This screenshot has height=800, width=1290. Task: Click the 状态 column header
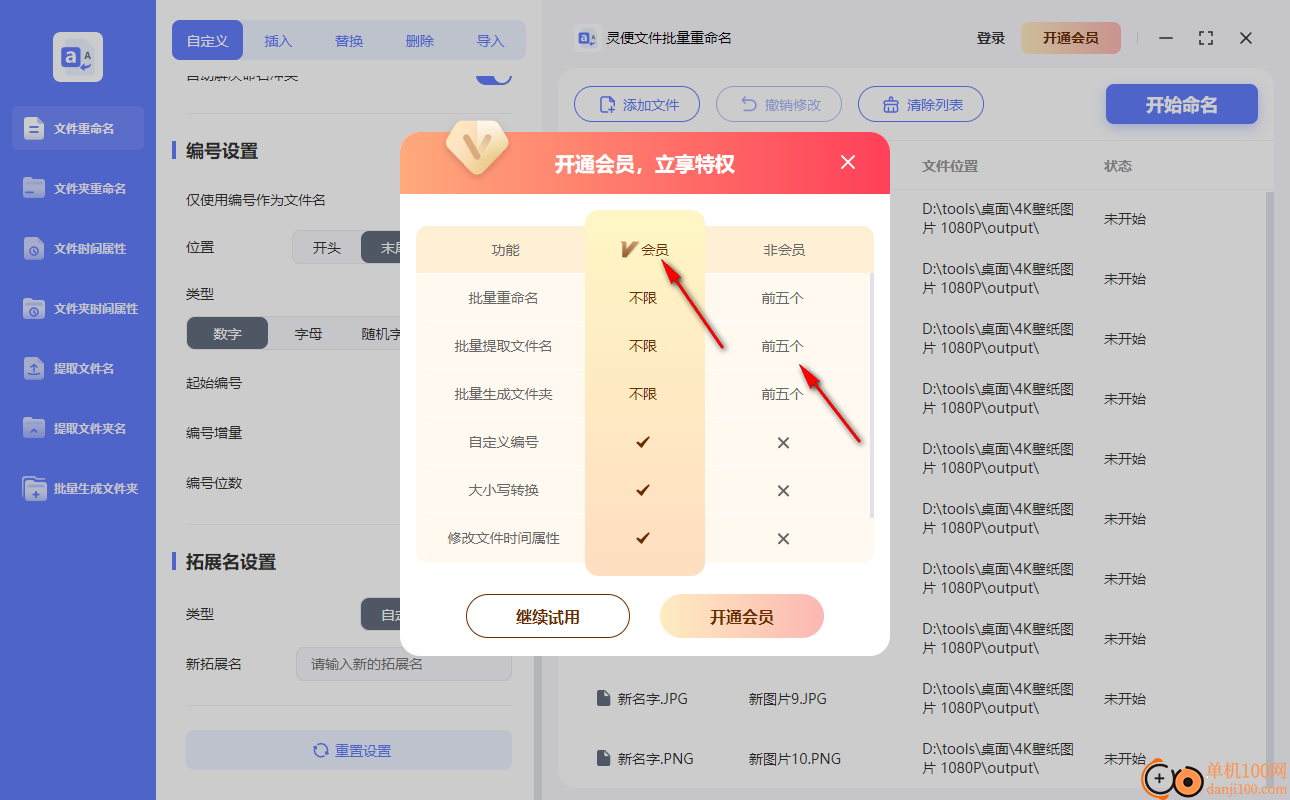click(x=1118, y=166)
